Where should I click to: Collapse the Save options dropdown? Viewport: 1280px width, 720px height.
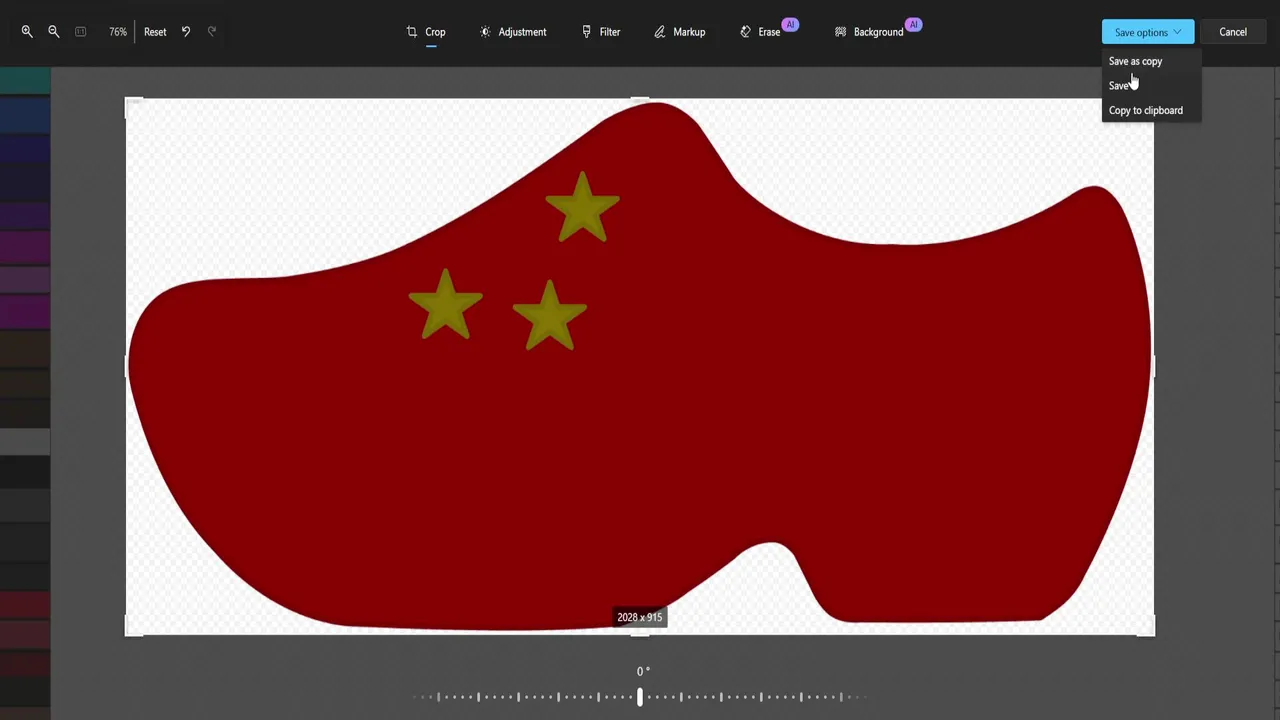(x=1148, y=32)
